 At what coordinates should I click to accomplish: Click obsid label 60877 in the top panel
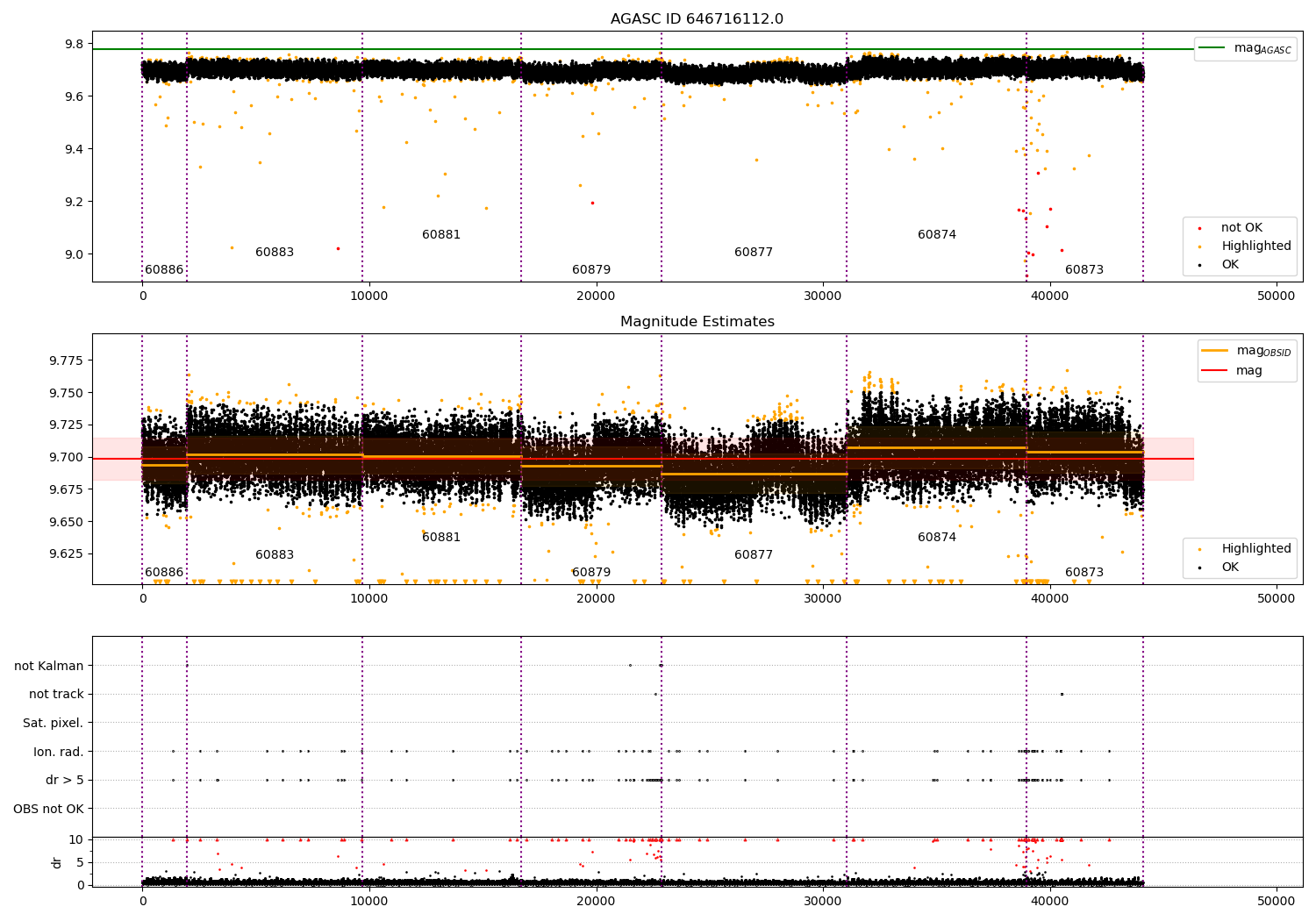pyautogui.click(x=754, y=253)
